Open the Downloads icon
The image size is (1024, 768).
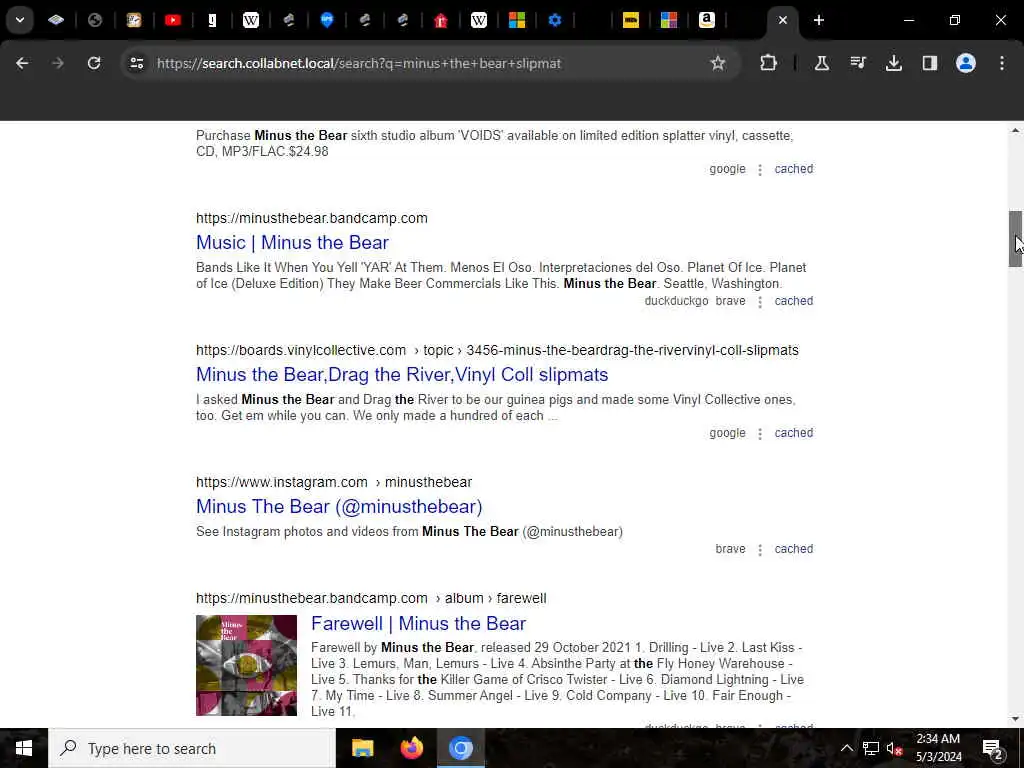894,63
